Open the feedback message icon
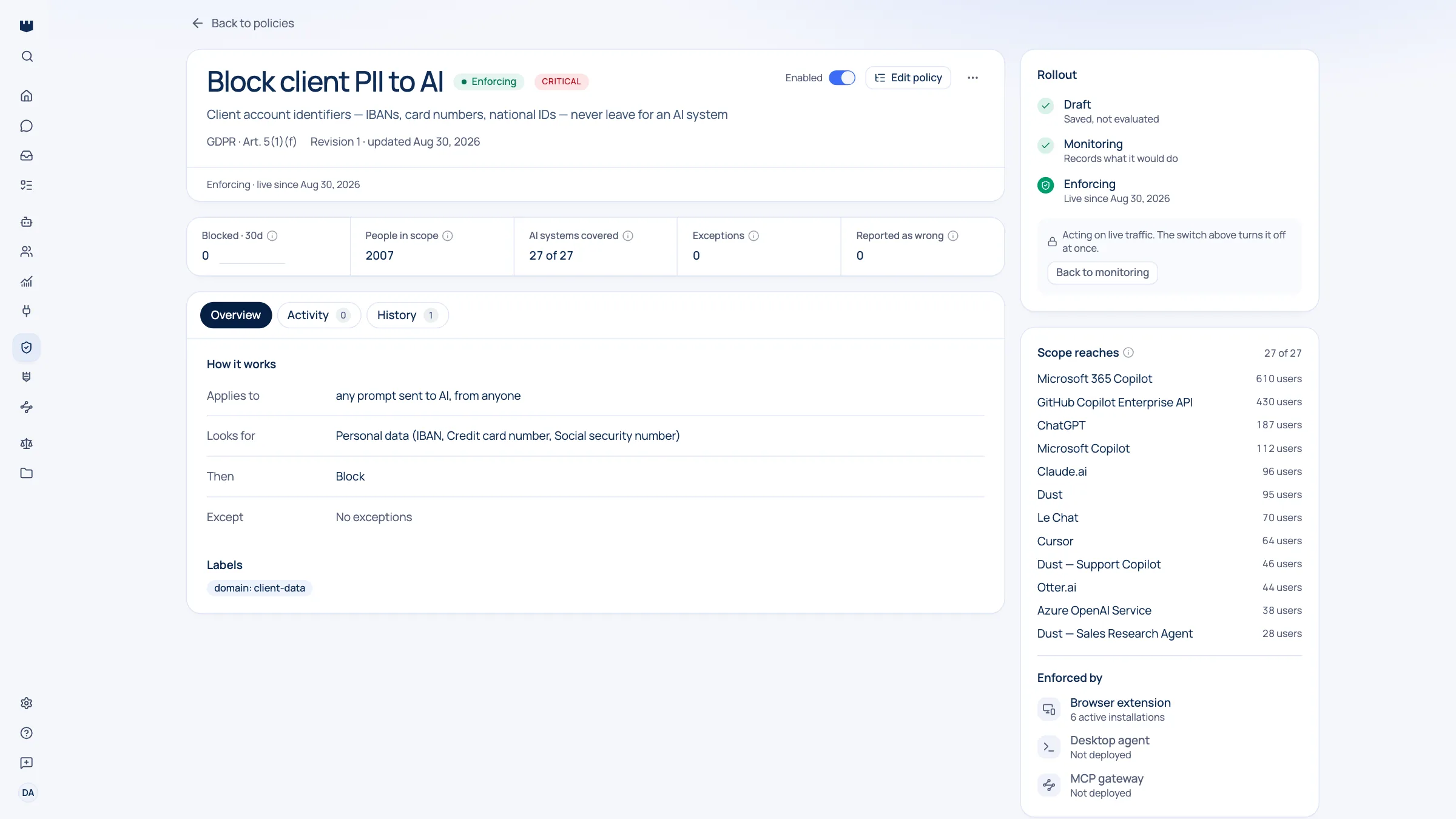The height and width of the screenshot is (819, 1456). (x=27, y=763)
